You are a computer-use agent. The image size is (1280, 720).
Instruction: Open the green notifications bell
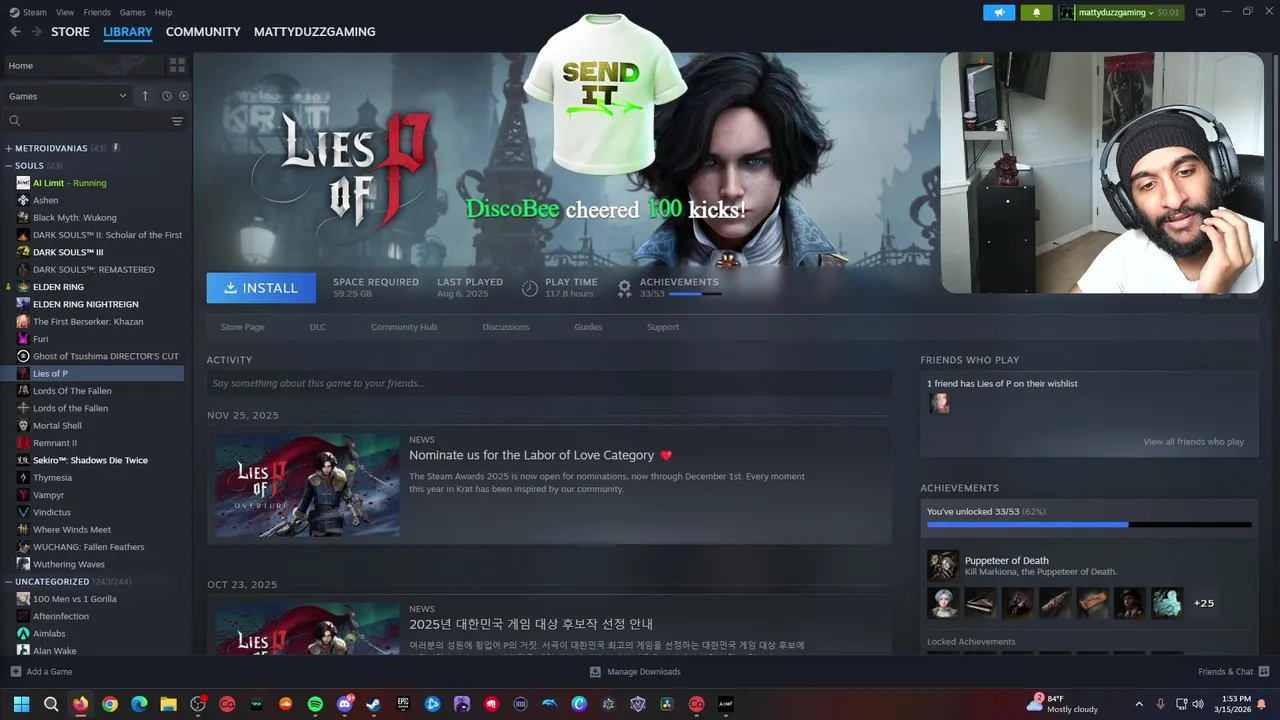(x=1036, y=12)
